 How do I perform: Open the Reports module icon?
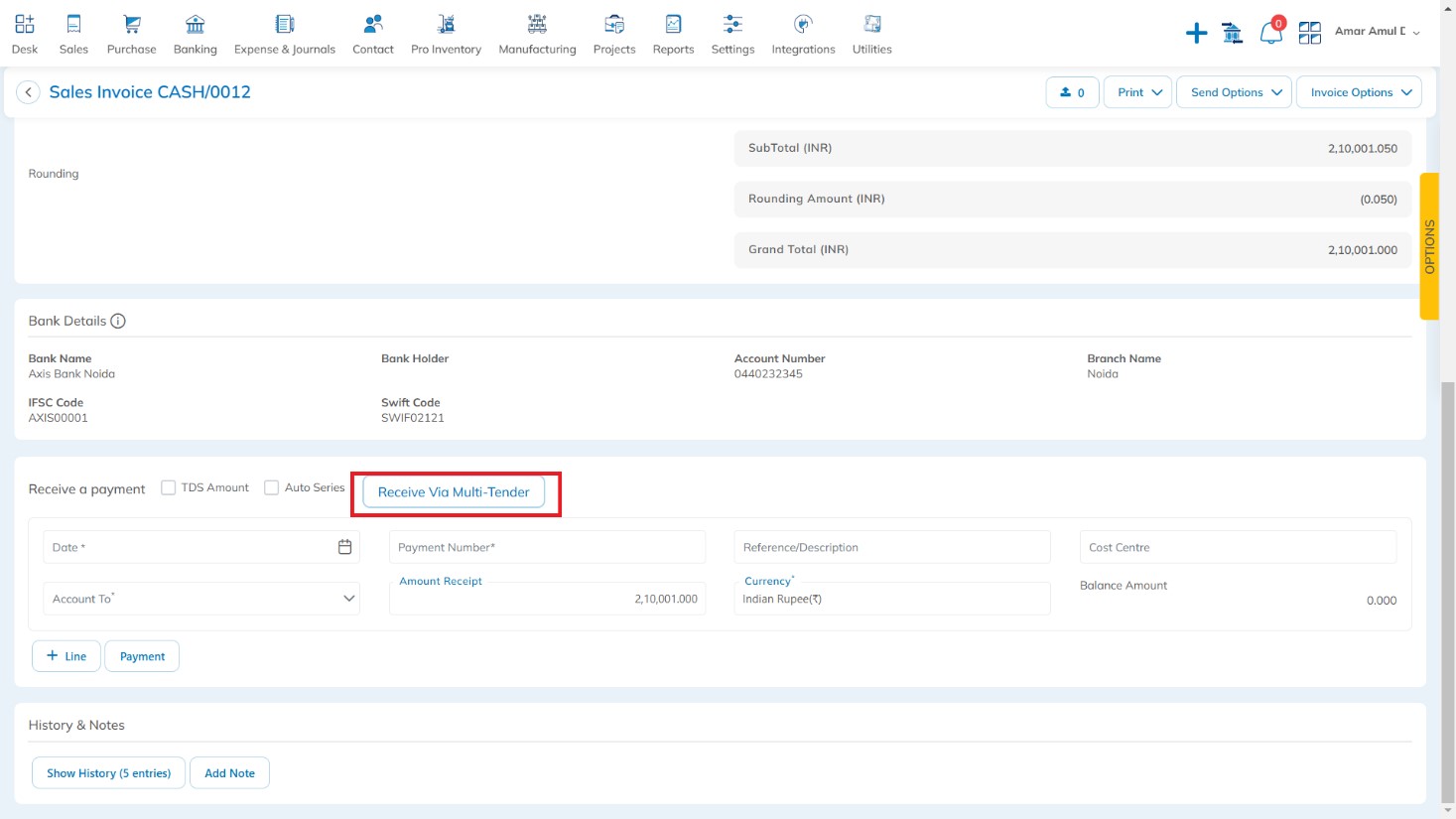[x=673, y=24]
